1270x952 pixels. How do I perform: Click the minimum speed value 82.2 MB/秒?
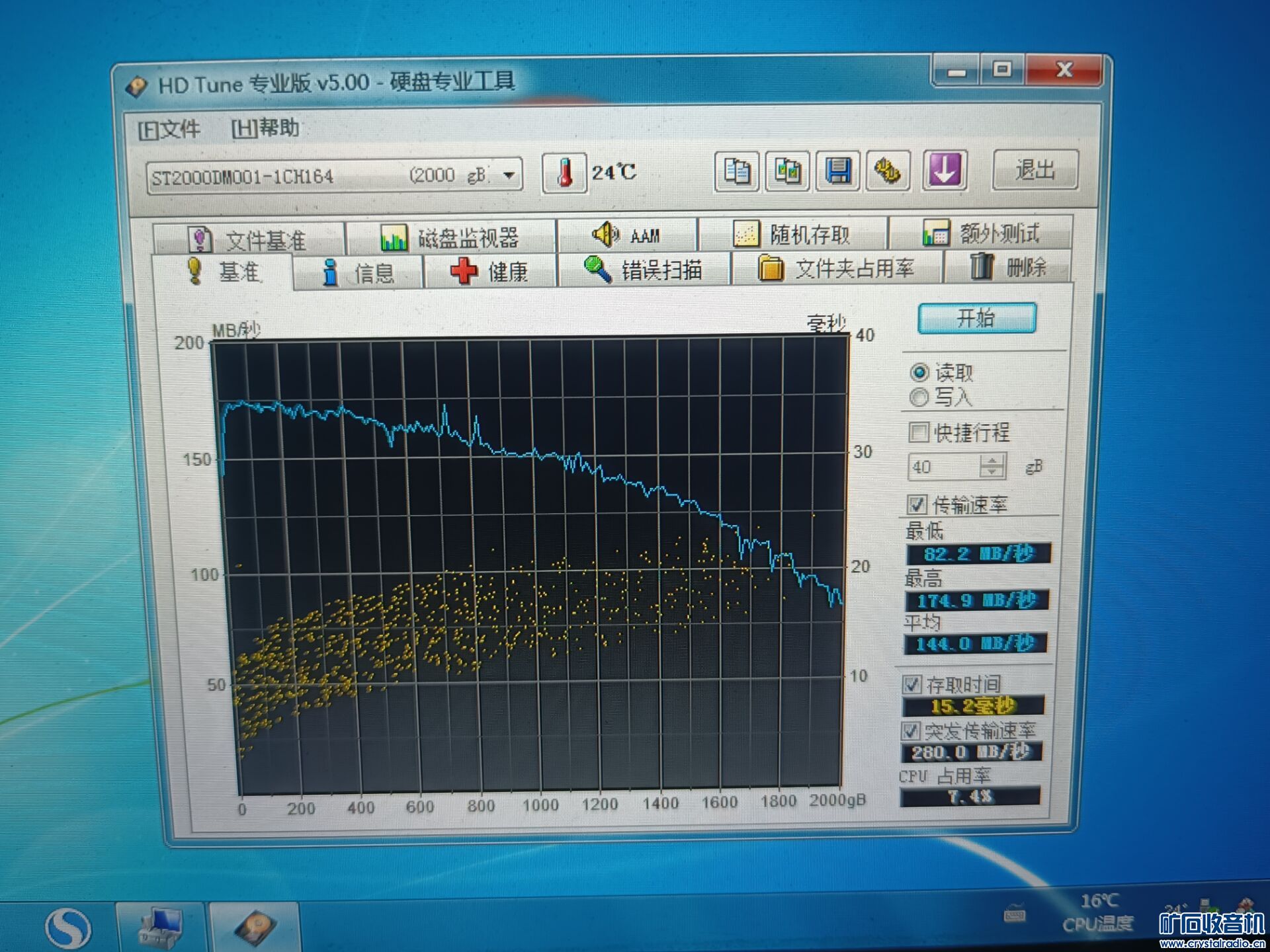[x=978, y=553]
